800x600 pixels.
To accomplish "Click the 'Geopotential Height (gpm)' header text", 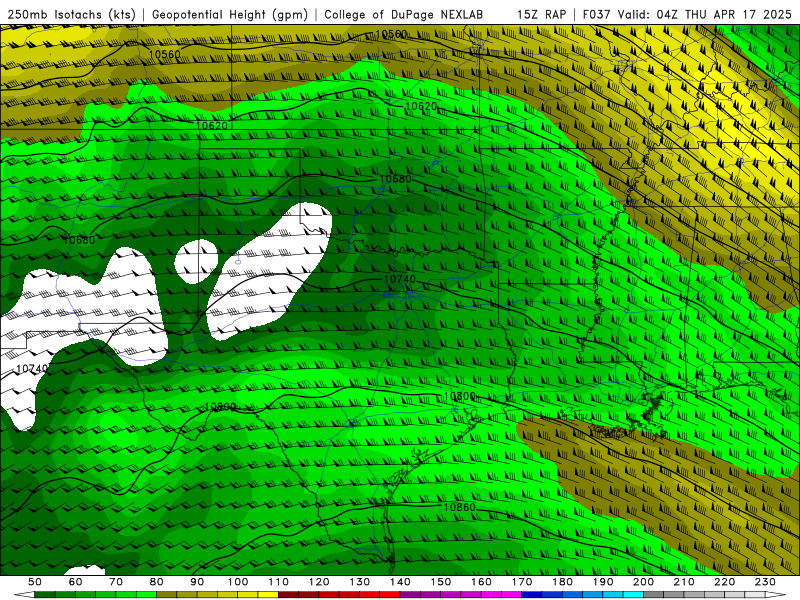I will [x=230, y=15].
